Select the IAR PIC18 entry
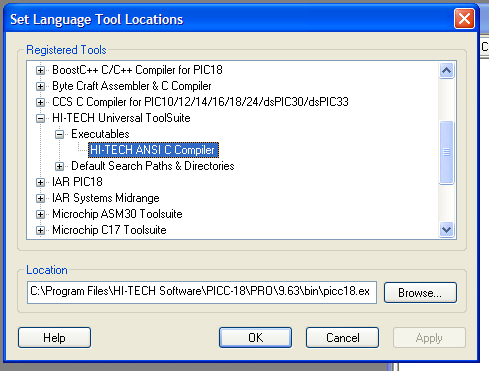Image resolution: width=489 pixels, height=371 pixels. coord(77,182)
